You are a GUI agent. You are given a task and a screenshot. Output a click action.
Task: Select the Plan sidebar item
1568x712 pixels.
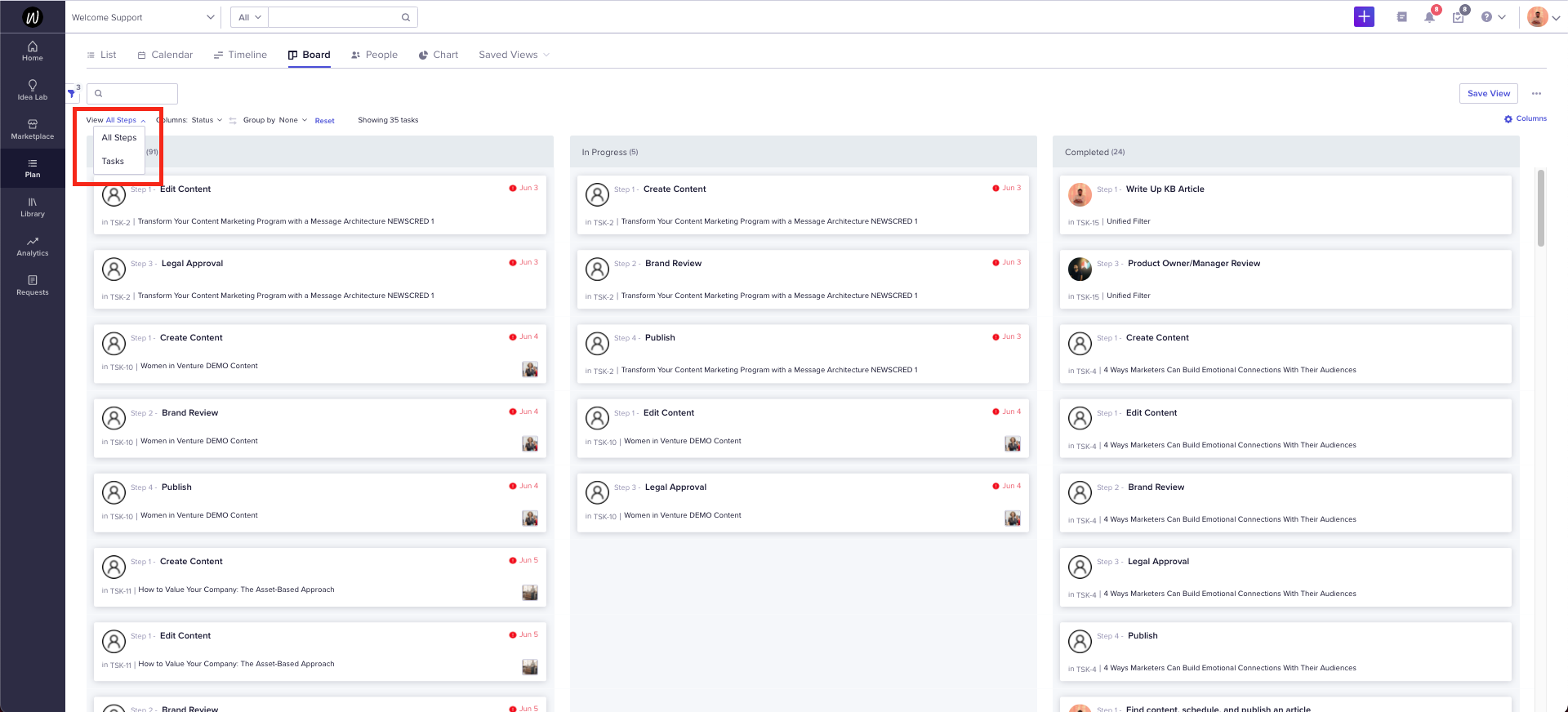tap(33, 168)
